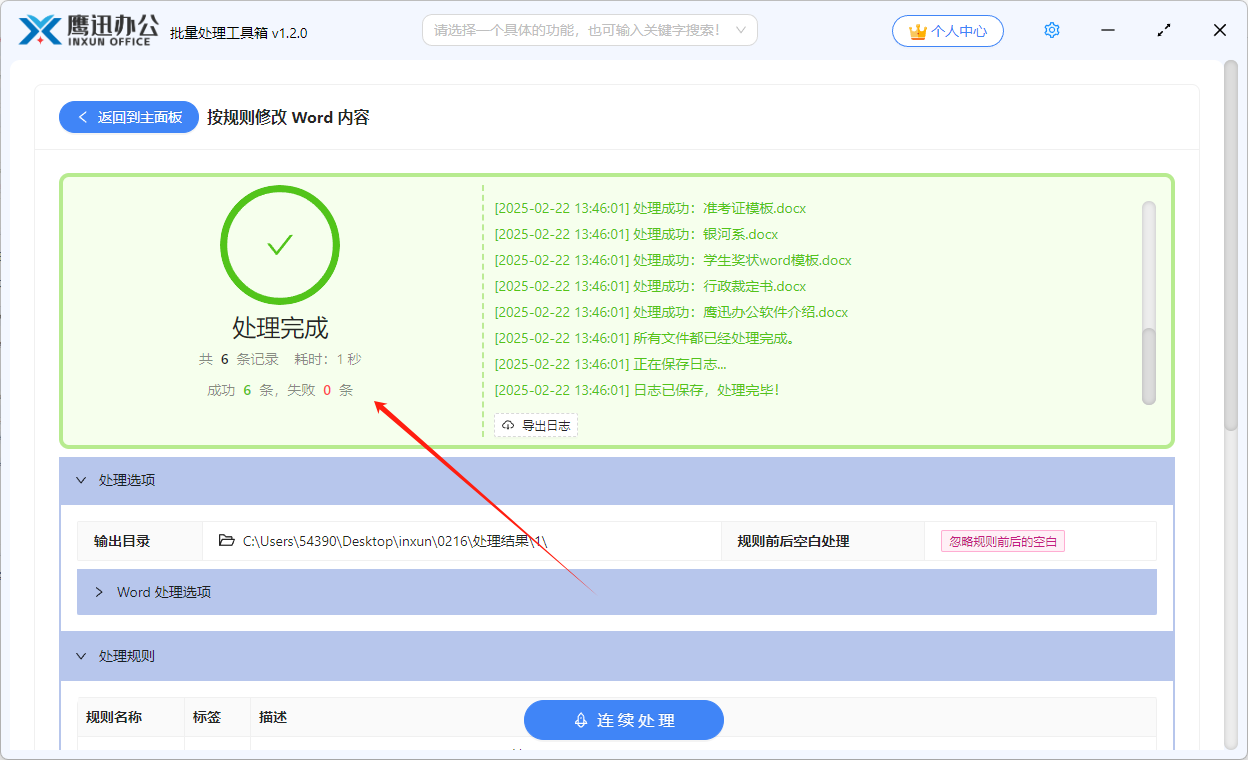Collapse the 处理选项 section

click(82, 480)
